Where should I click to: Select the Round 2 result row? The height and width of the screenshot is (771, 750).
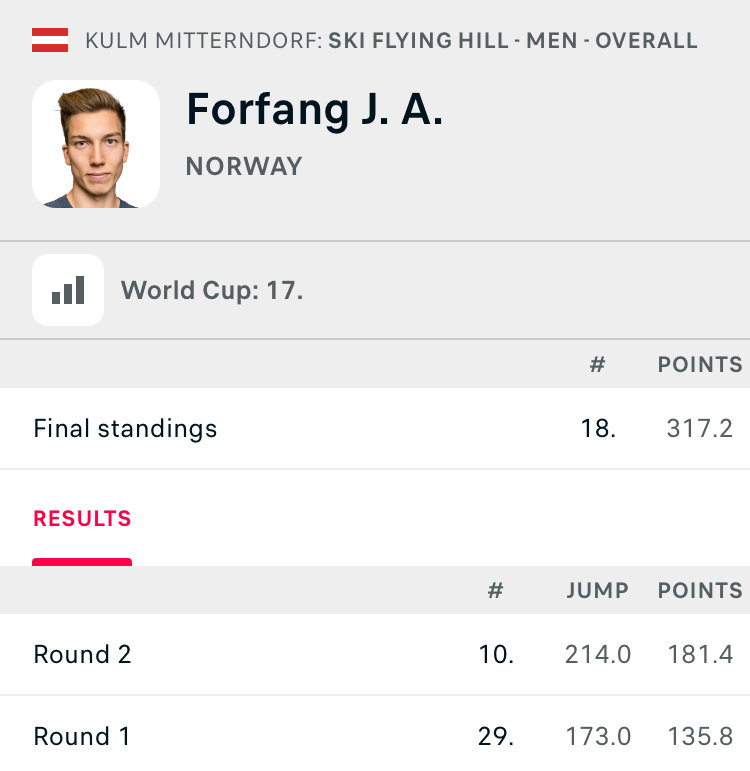pyautogui.click(x=375, y=654)
